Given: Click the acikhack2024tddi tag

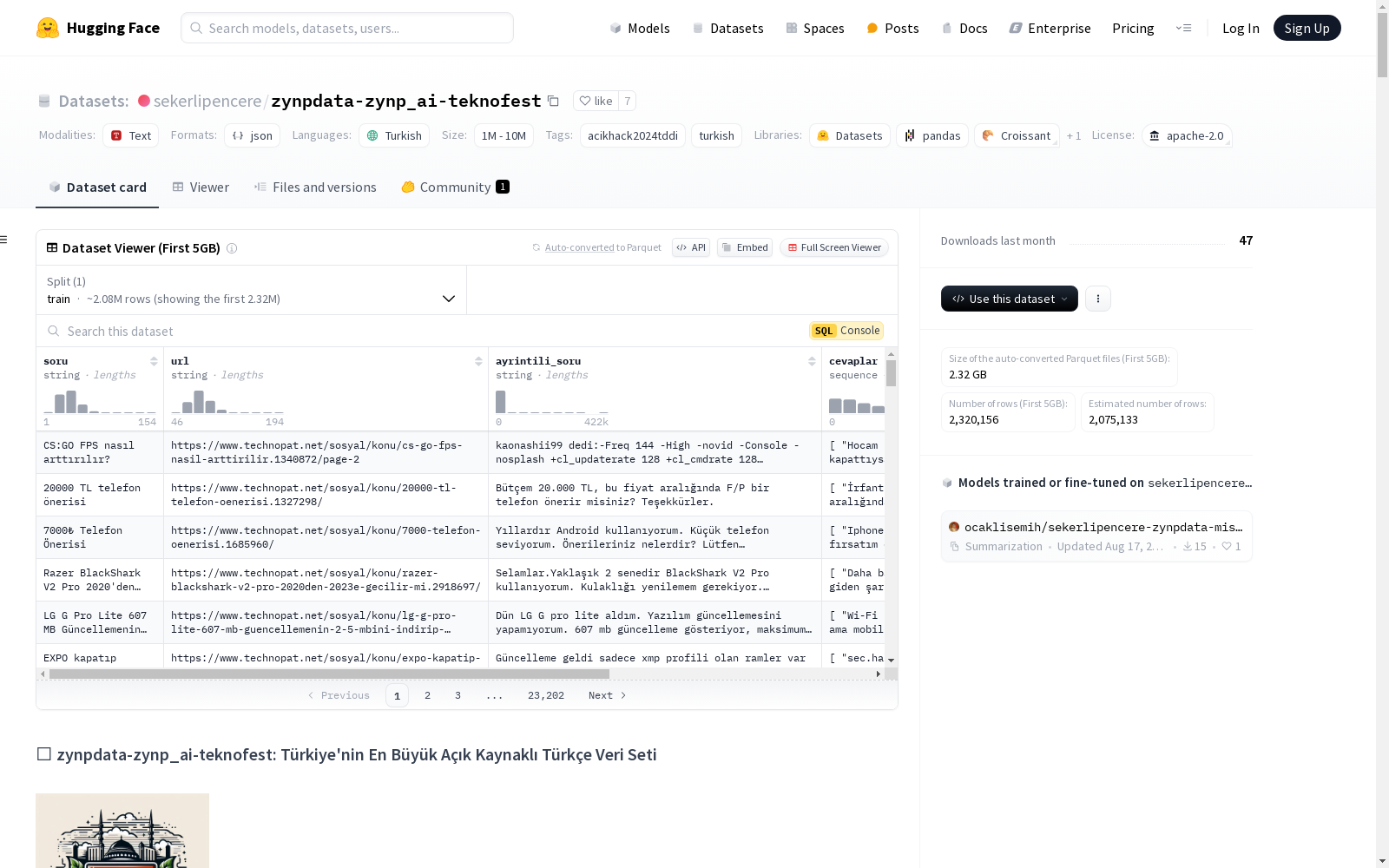Looking at the screenshot, I should pos(633,135).
